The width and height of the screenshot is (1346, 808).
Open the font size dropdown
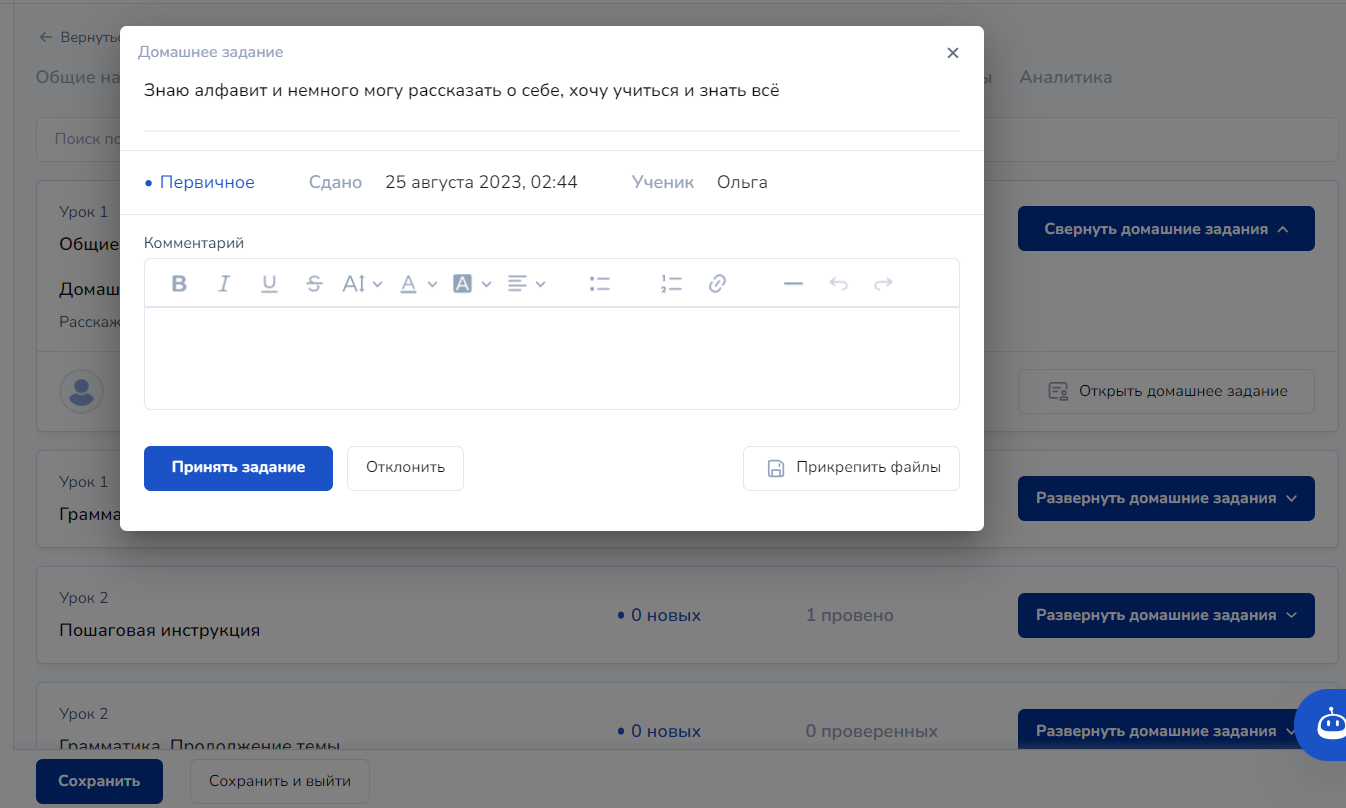tap(362, 284)
